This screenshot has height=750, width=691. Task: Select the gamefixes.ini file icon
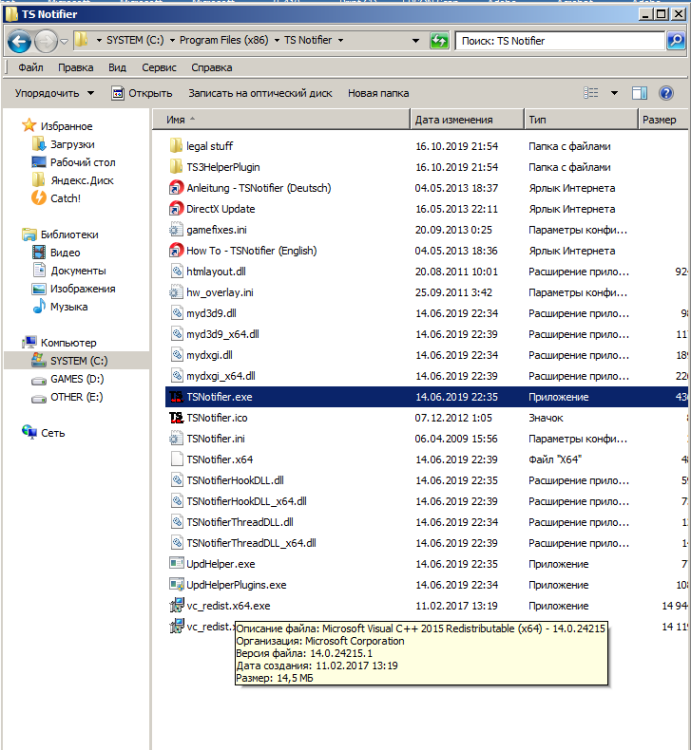click(x=176, y=230)
